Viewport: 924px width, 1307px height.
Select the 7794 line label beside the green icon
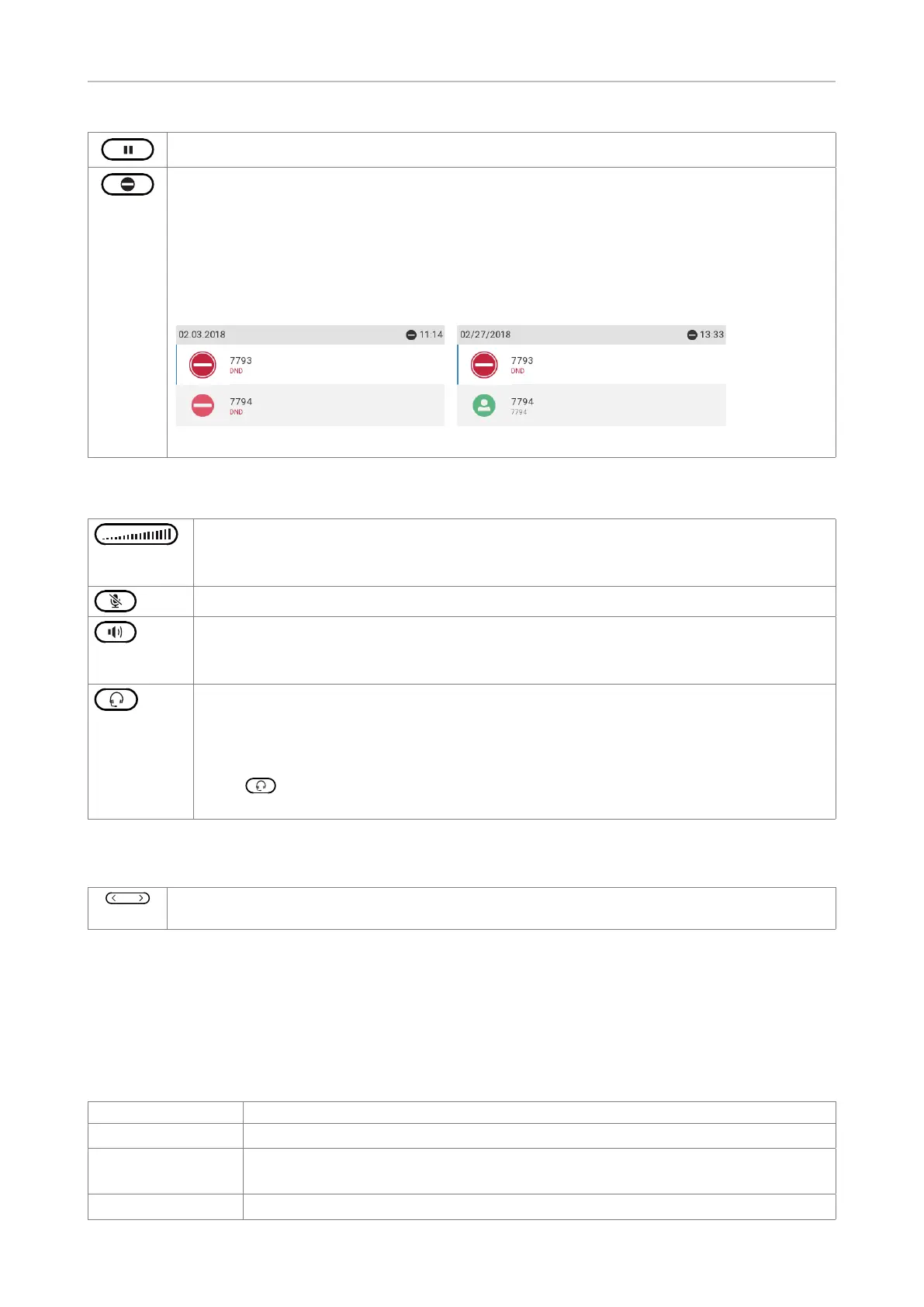(522, 402)
